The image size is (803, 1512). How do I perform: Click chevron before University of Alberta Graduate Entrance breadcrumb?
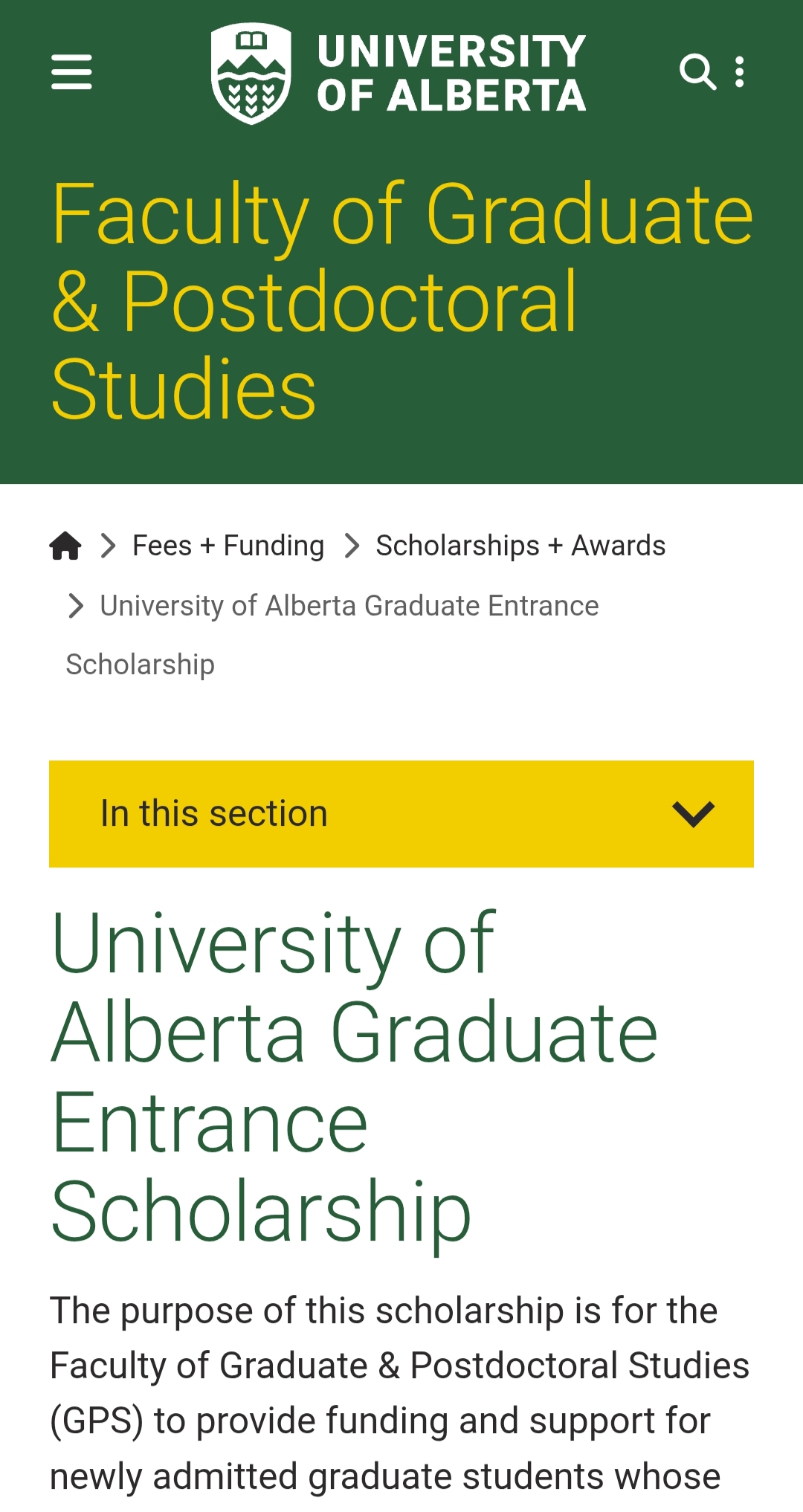pyautogui.click(x=76, y=606)
